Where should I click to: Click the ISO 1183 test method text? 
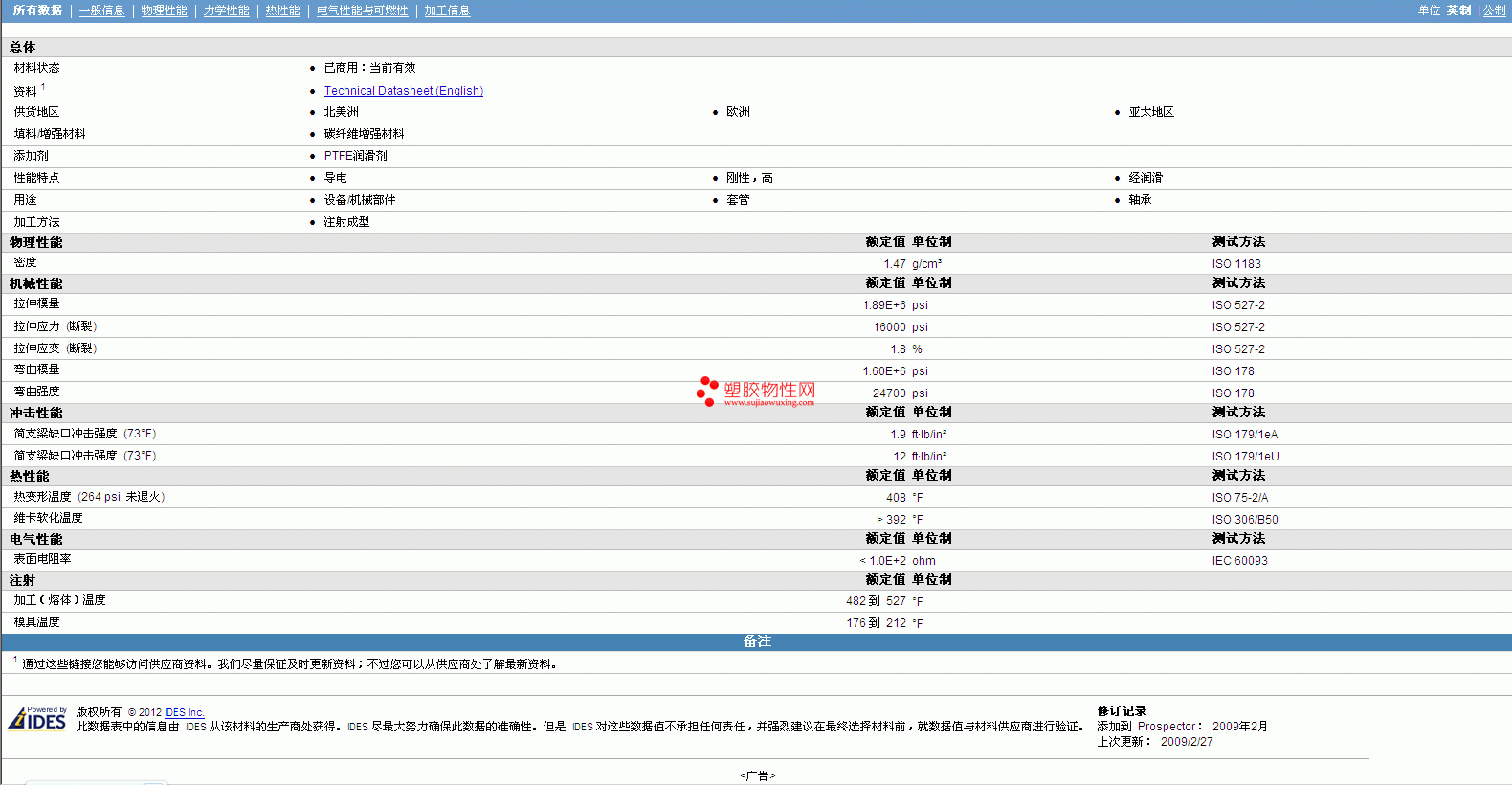pyautogui.click(x=1236, y=264)
